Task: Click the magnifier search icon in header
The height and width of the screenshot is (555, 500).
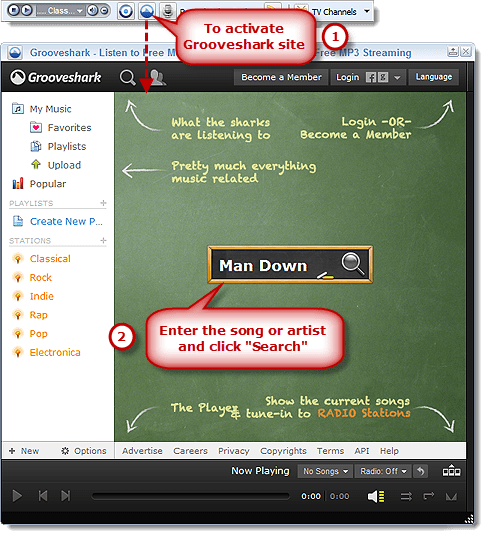Action: click(x=127, y=77)
